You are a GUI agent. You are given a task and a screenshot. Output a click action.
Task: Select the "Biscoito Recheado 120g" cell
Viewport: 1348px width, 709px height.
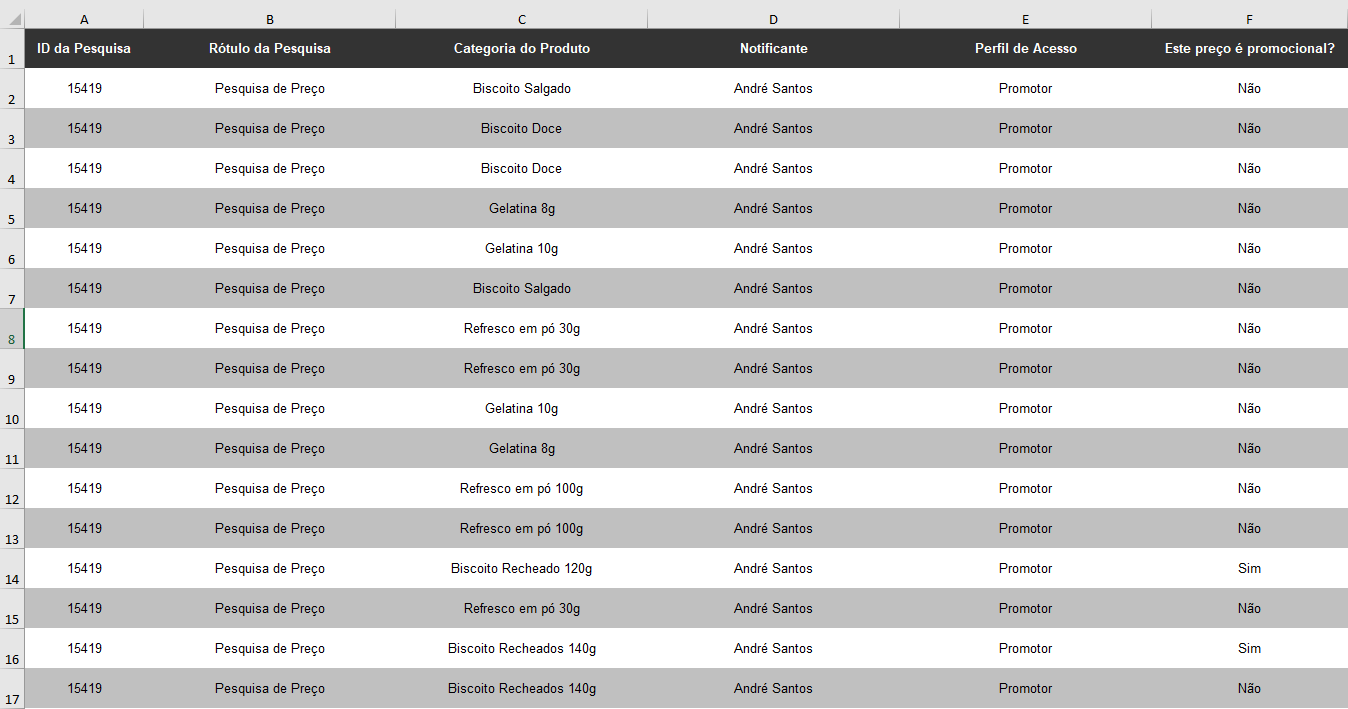[x=522, y=568]
